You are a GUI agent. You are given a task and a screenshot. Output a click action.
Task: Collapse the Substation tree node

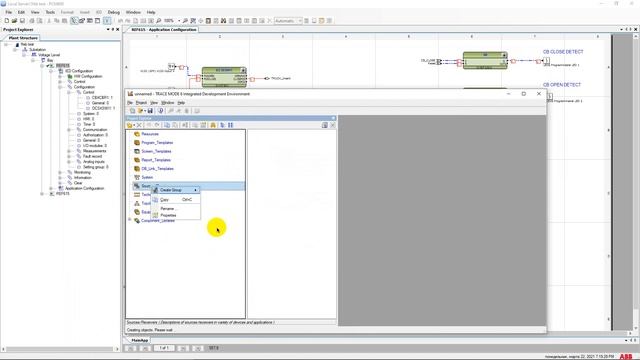tap(15, 49)
